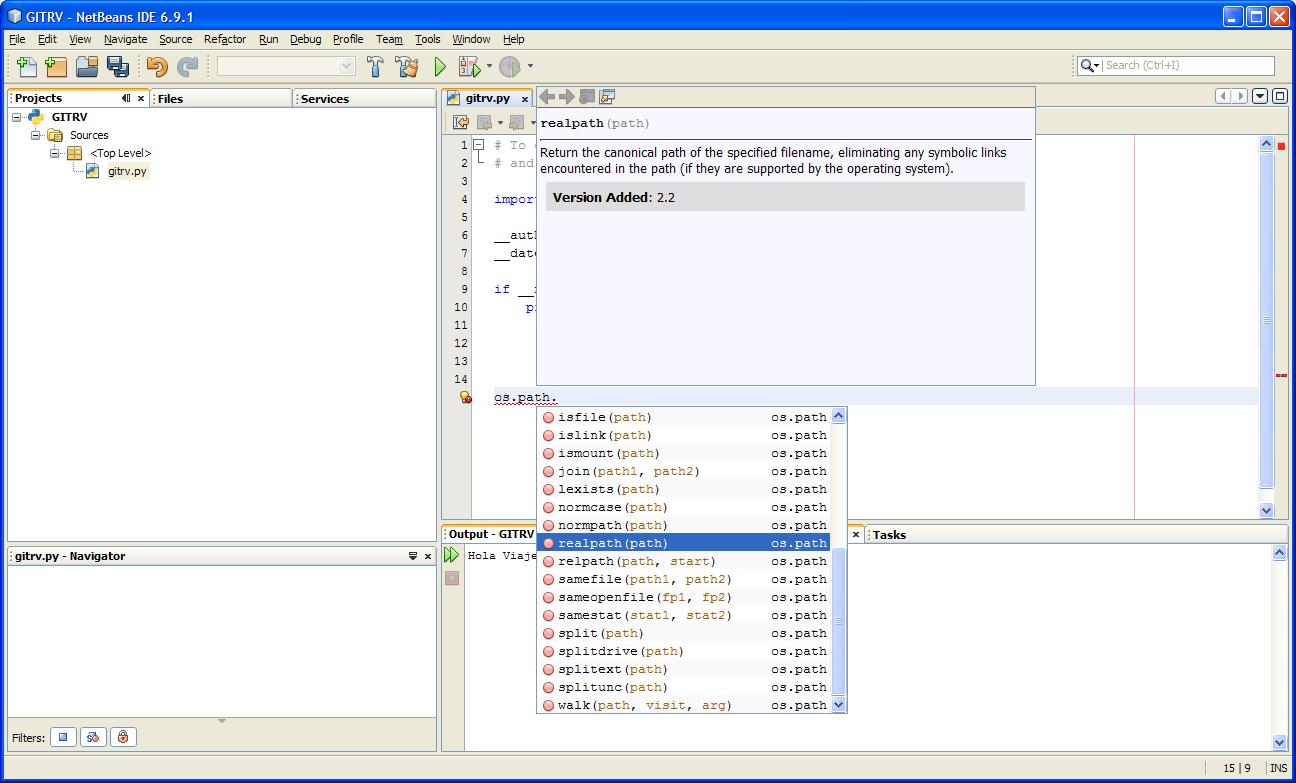Image resolution: width=1296 pixels, height=783 pixels.
Task: Click the Undo arrow icon
Action: point(156,67)
